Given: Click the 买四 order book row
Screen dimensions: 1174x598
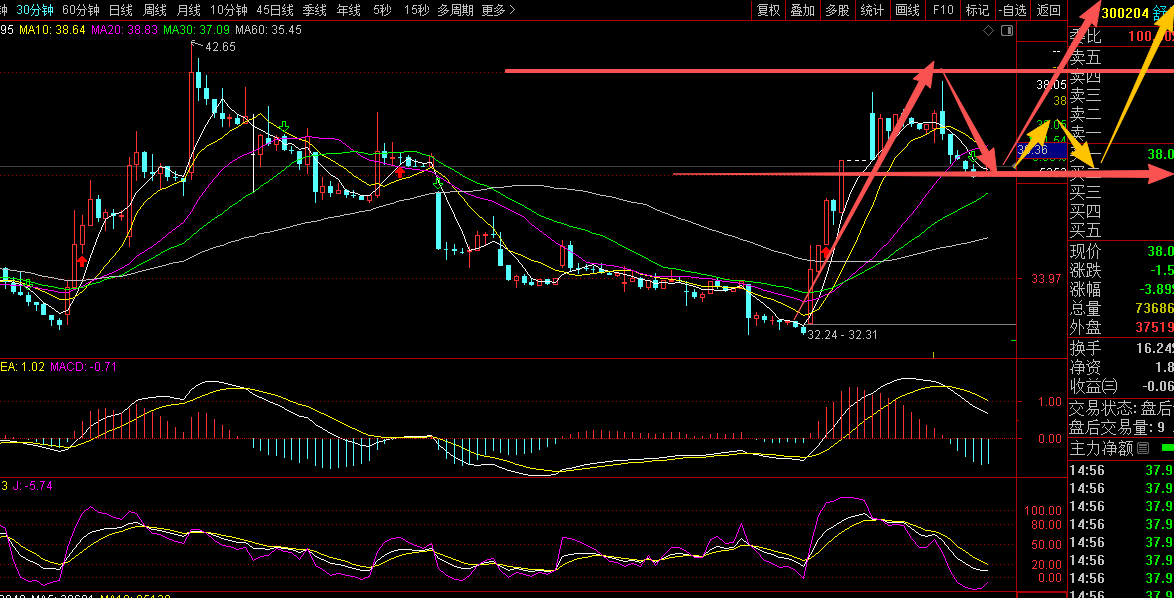Looking at the screenshot, I should point(1121,211).
